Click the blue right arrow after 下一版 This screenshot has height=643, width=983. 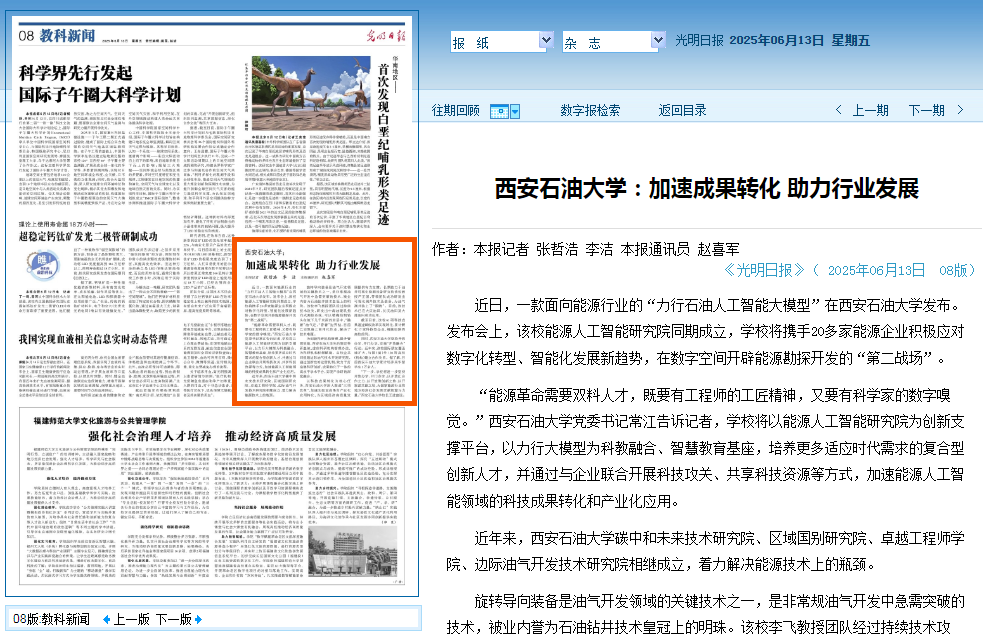[x=198, y=620]
